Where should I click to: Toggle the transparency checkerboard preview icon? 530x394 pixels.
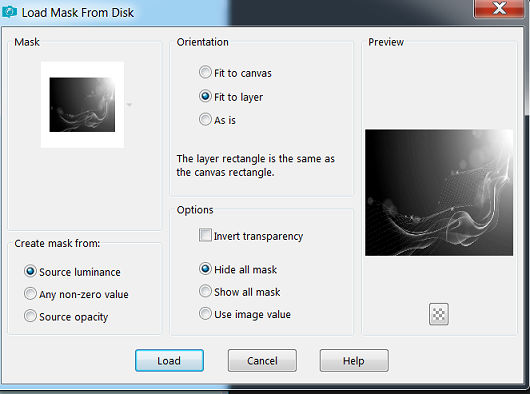(x=439, y=314)
